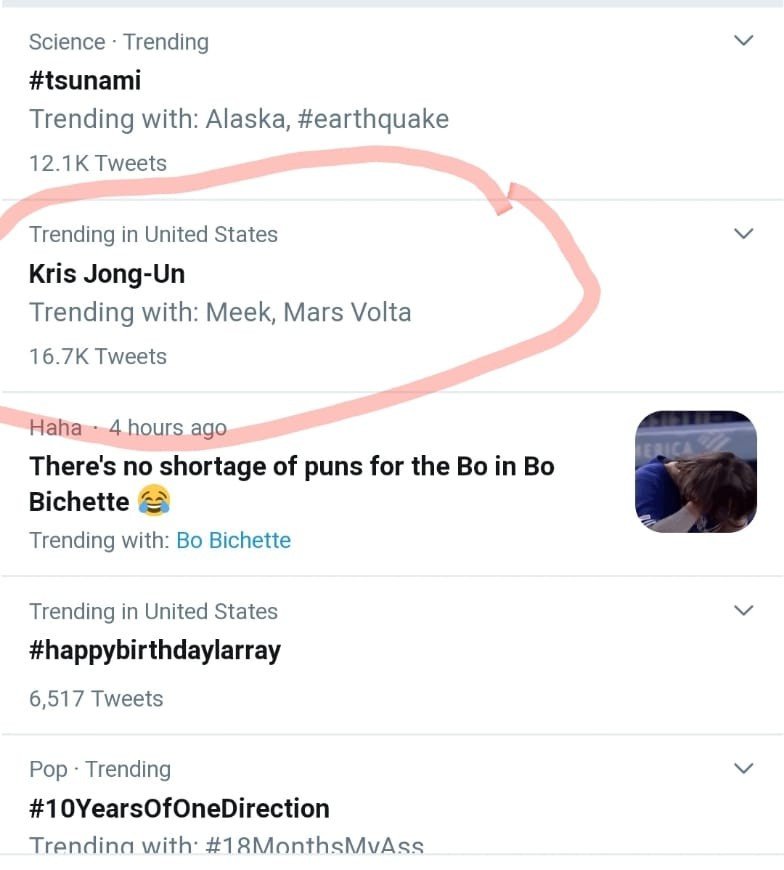Click the Bo Bichette blue link
The width and height of the screenshot is (784, 870).
pos(234,540)
